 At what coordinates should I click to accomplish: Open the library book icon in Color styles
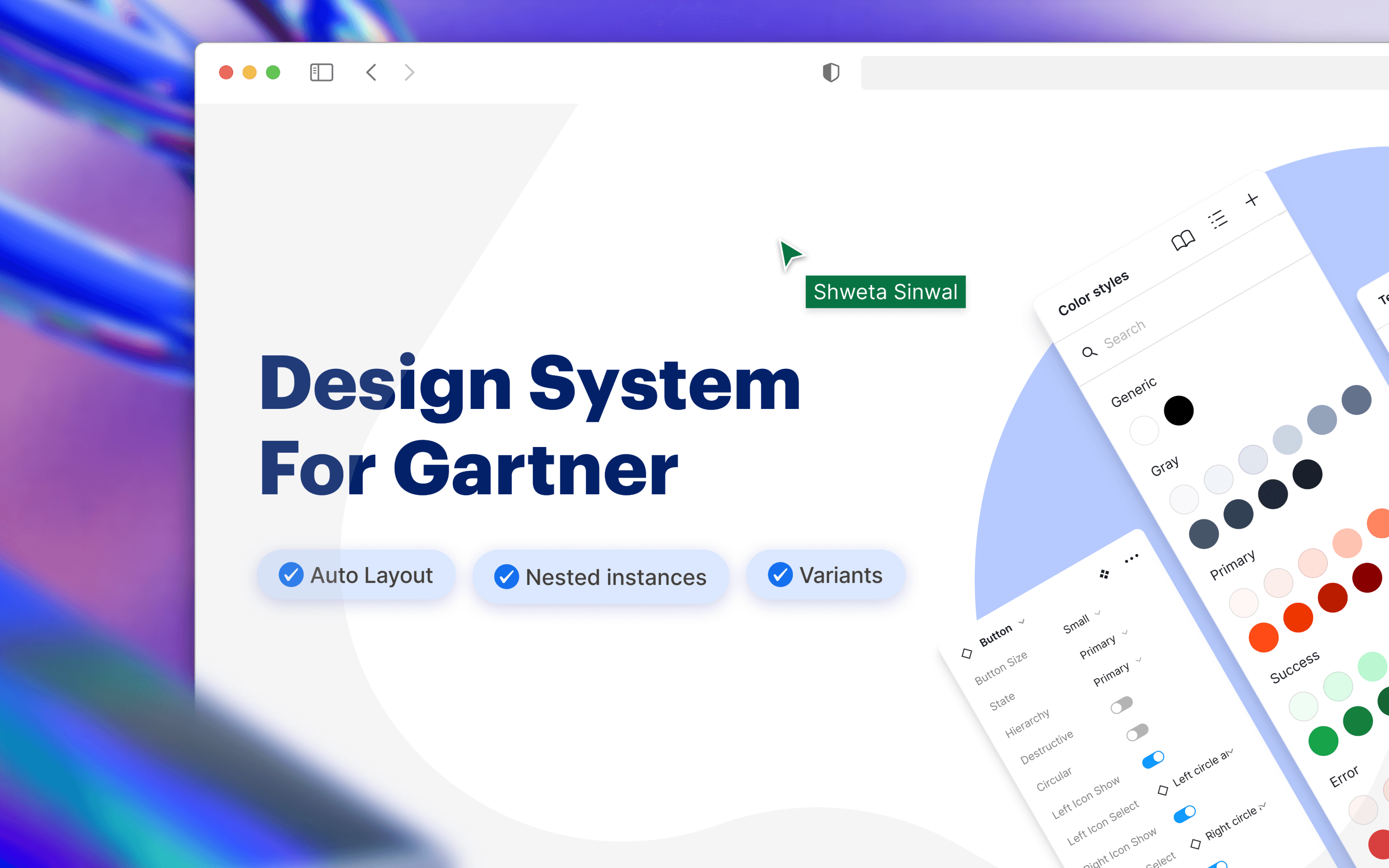point(1183,241)
